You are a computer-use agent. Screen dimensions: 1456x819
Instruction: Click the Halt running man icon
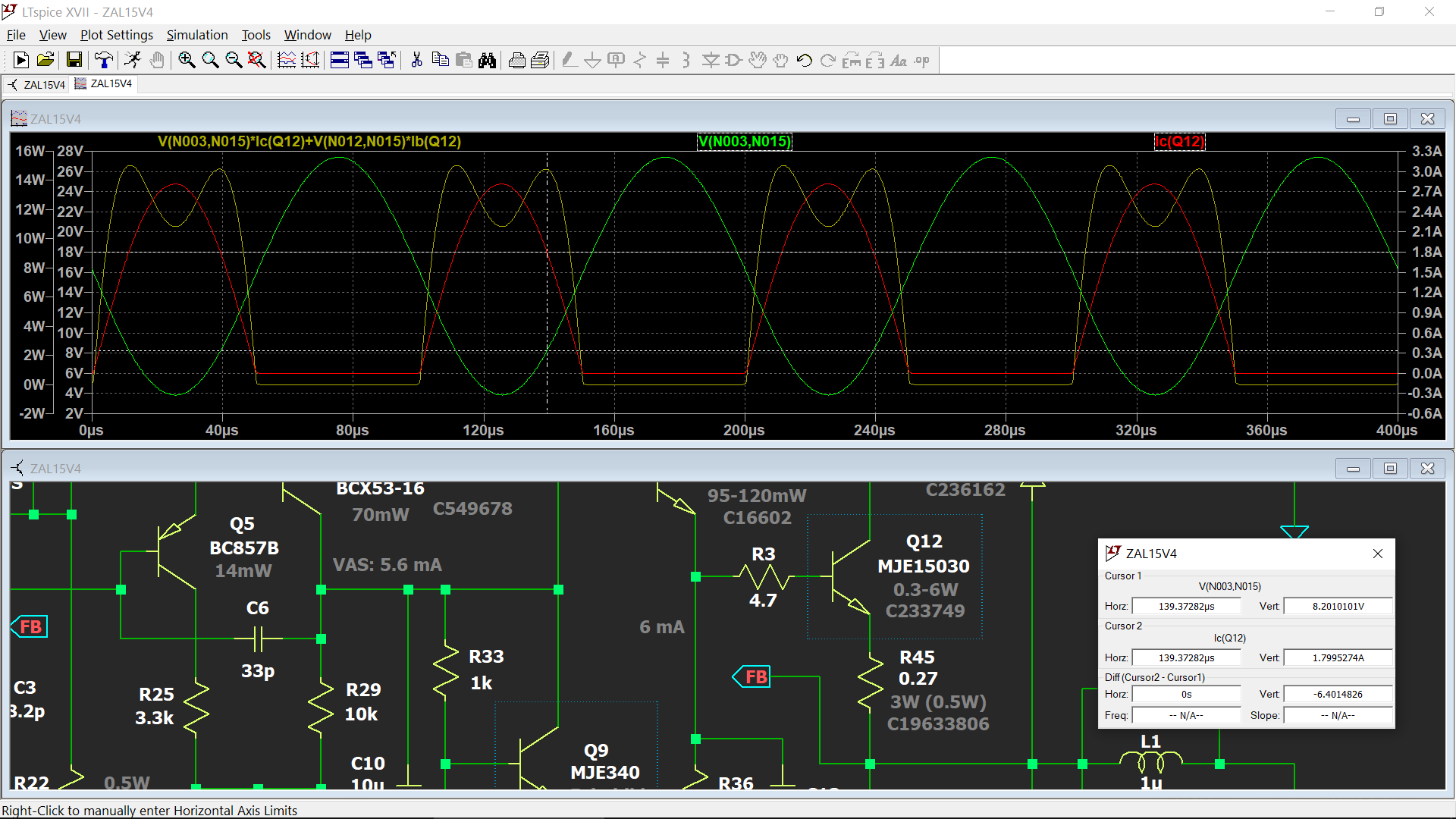133,61
